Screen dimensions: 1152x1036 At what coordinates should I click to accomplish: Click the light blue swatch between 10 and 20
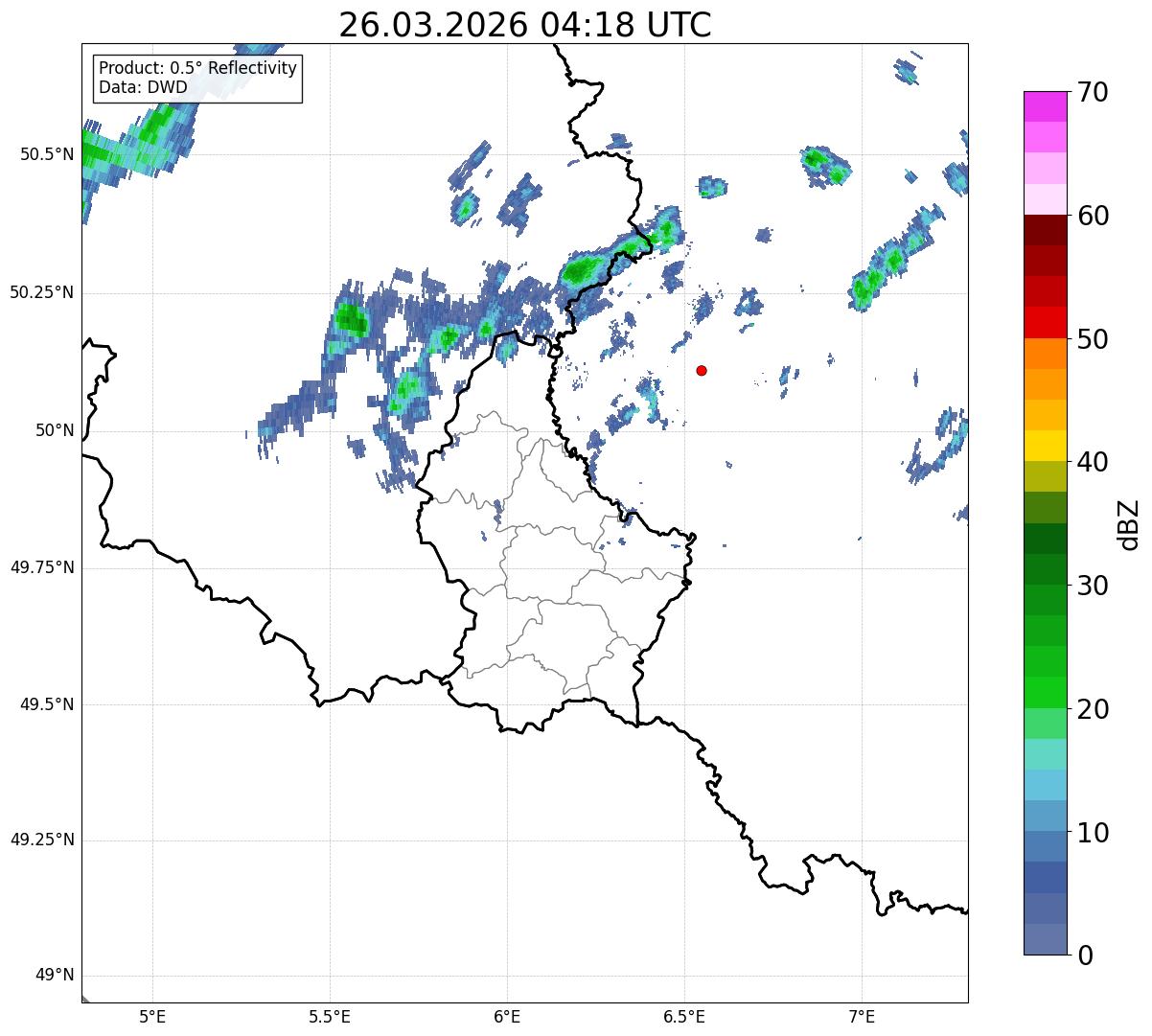1045,785
